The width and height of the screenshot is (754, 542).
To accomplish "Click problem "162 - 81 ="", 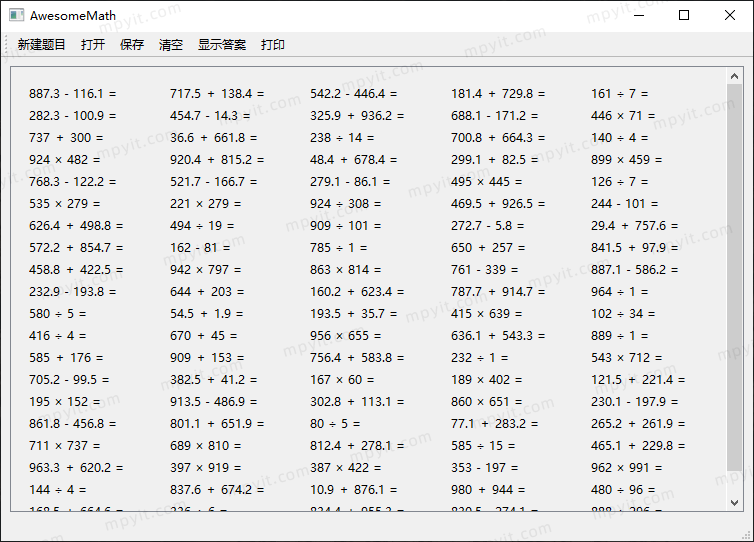I will tap(200, 248).
